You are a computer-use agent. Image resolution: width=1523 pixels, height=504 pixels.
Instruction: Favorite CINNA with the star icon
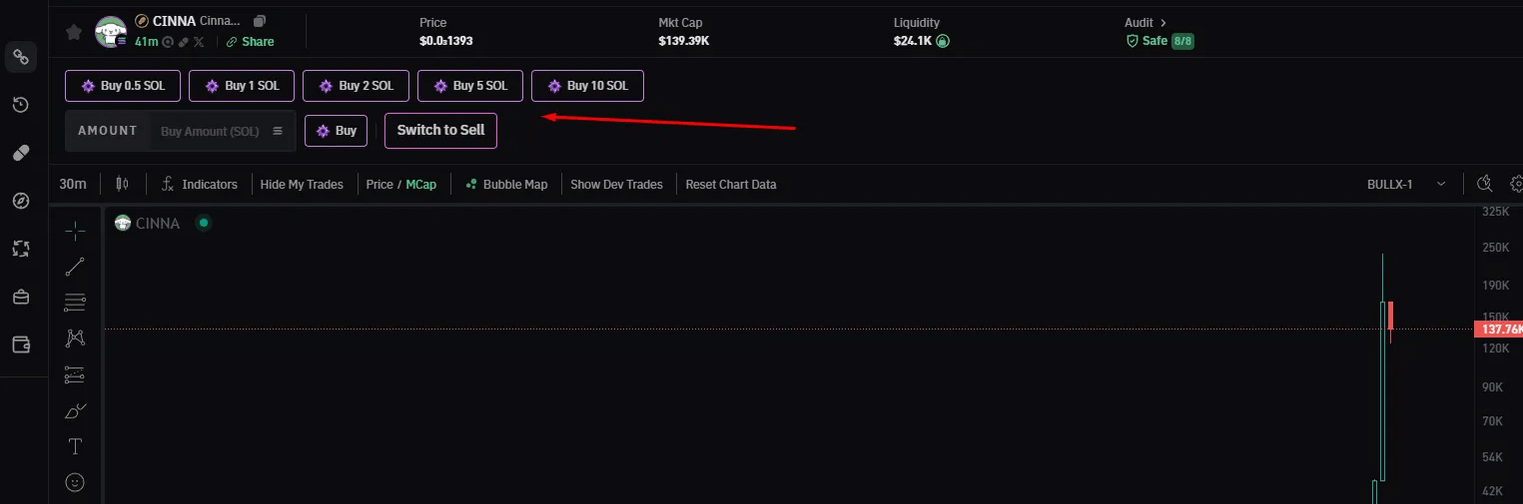coord(73,32)
